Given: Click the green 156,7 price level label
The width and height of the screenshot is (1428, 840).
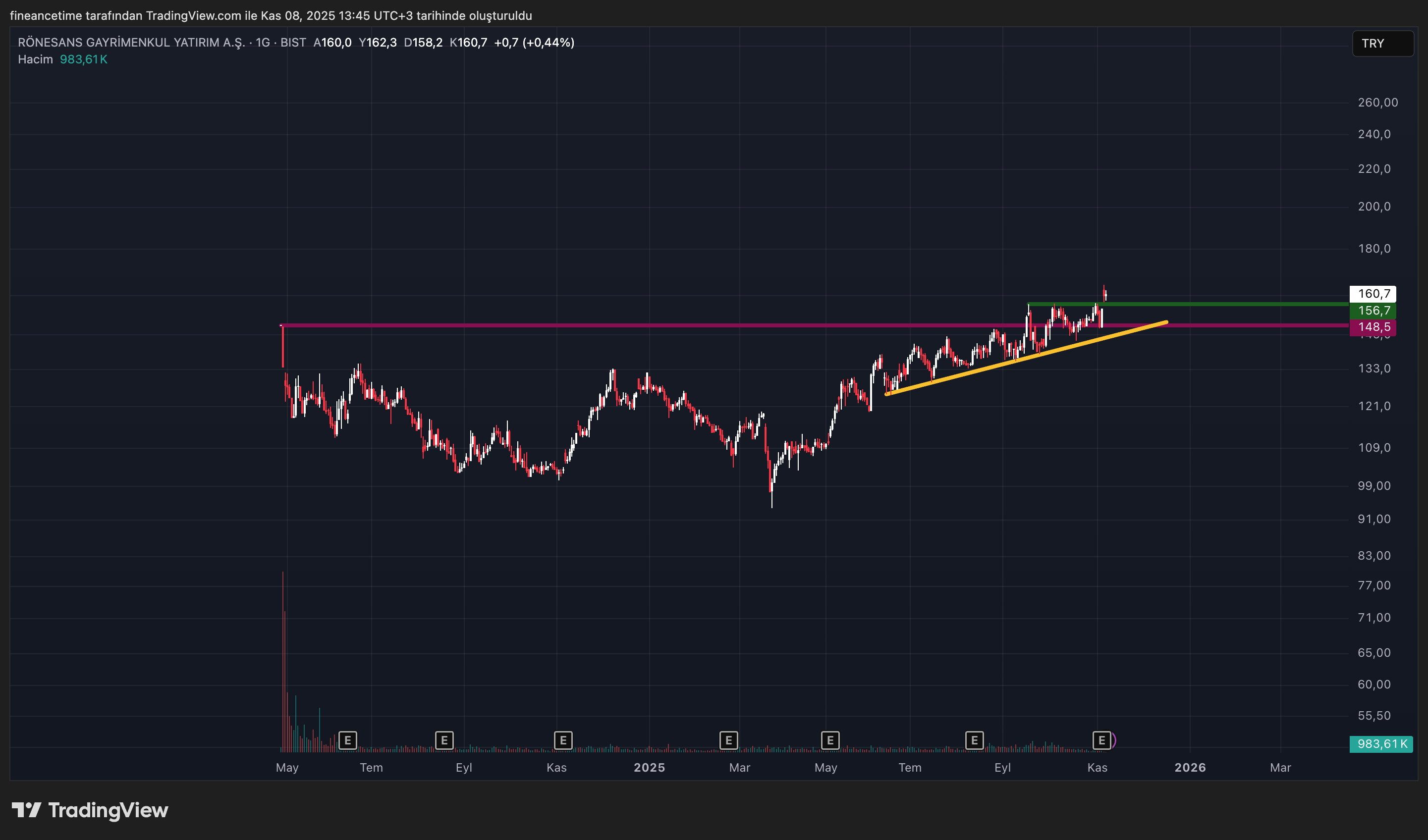Looking at the screenshot, I should (x=1373, y=311).
